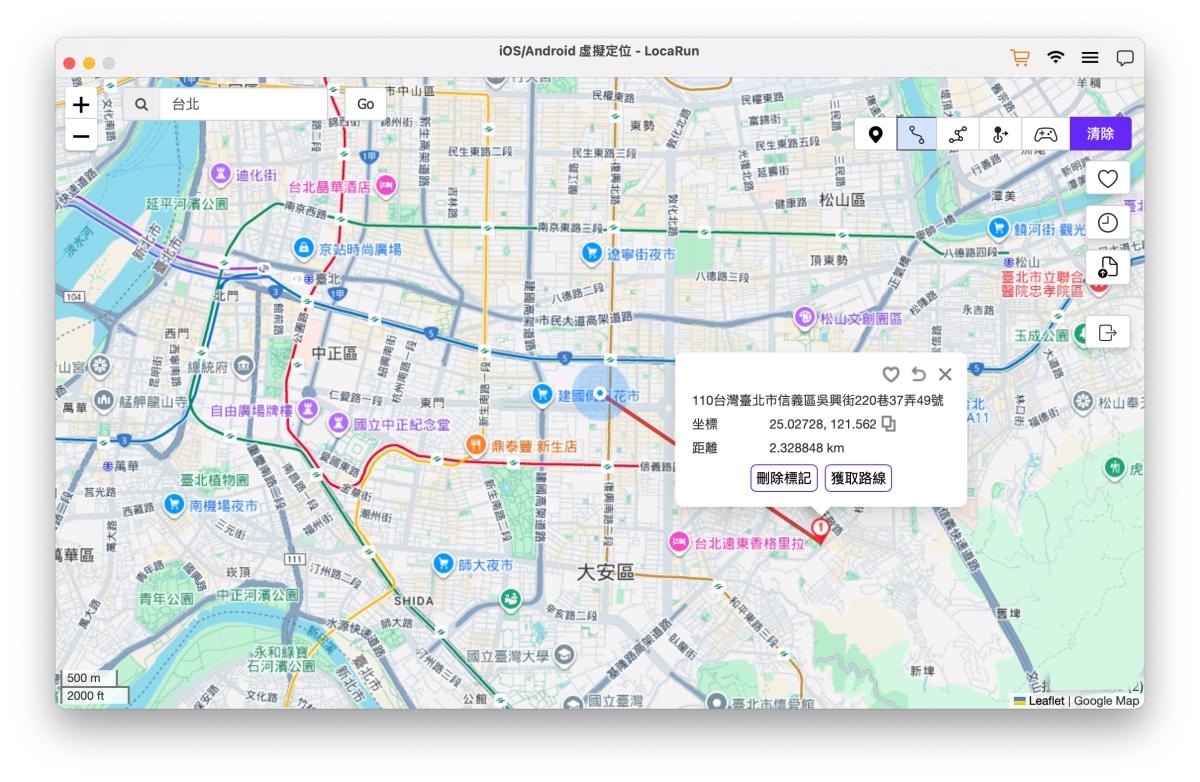The width and height of the screenshot is (1200, 782).
Task: Select the two-spot route mode
Action: [917, 133]
